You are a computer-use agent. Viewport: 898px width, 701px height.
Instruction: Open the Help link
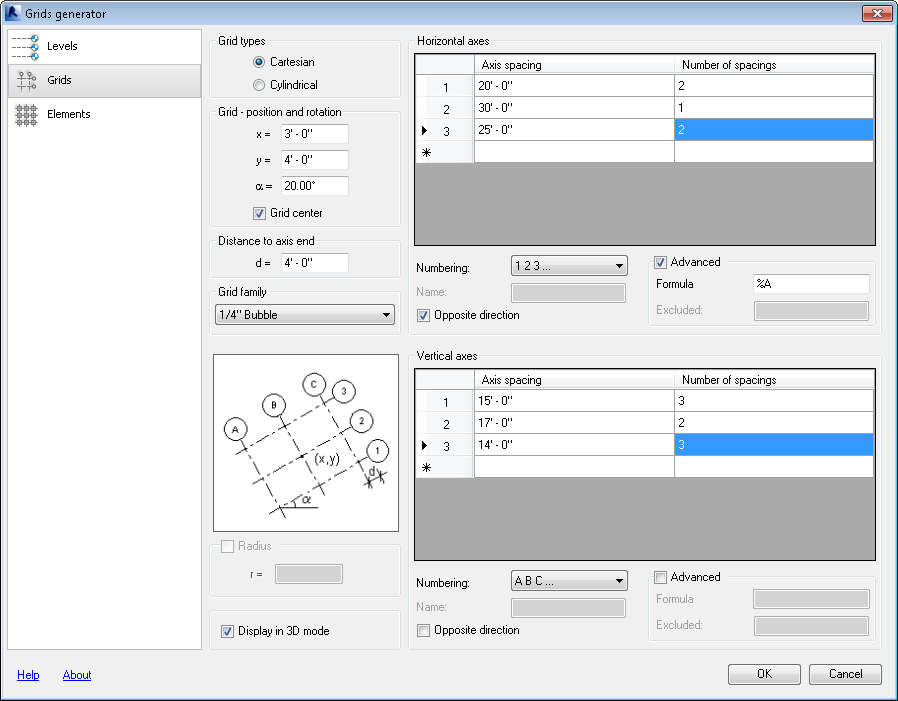click(27, 675)
